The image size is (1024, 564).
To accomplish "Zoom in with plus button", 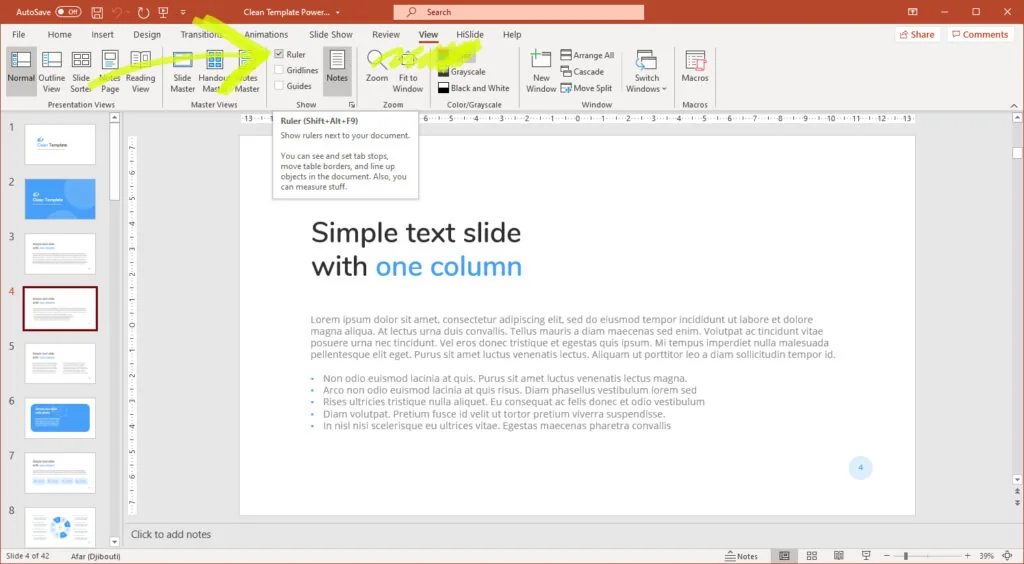I will (x=967, y=556).
